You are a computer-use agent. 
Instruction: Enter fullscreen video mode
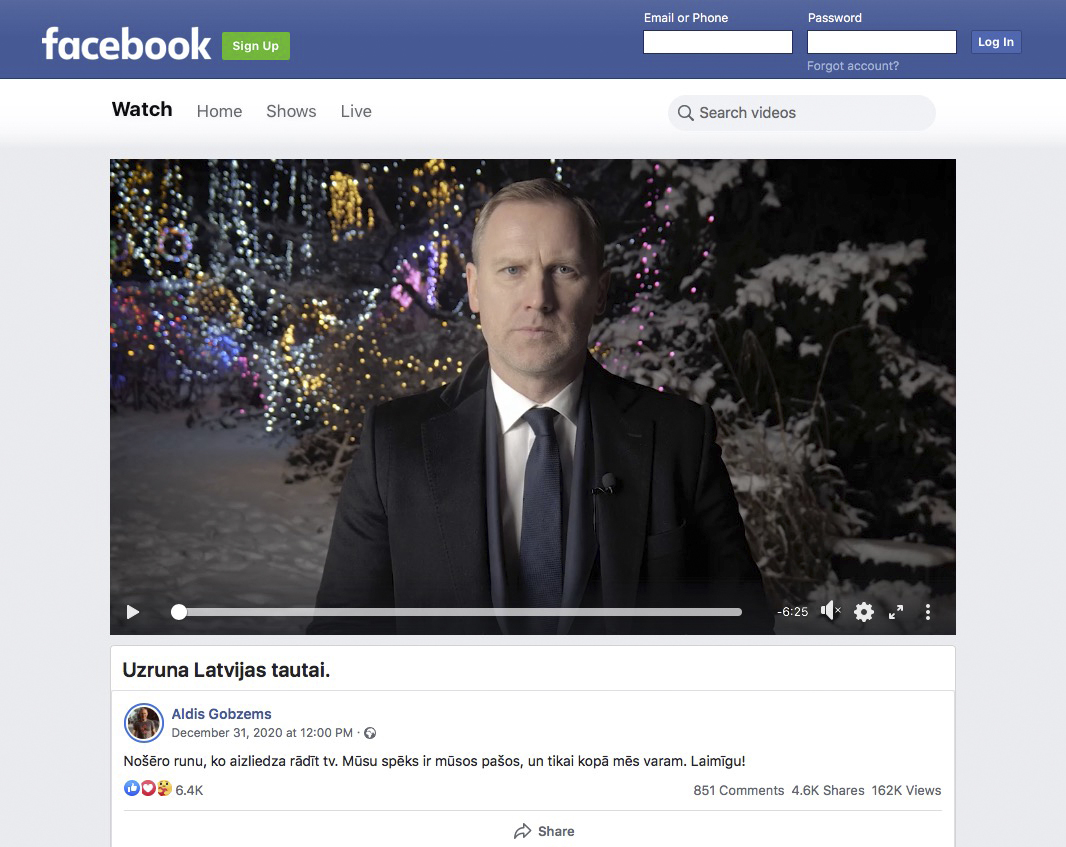tap(896, 612)
